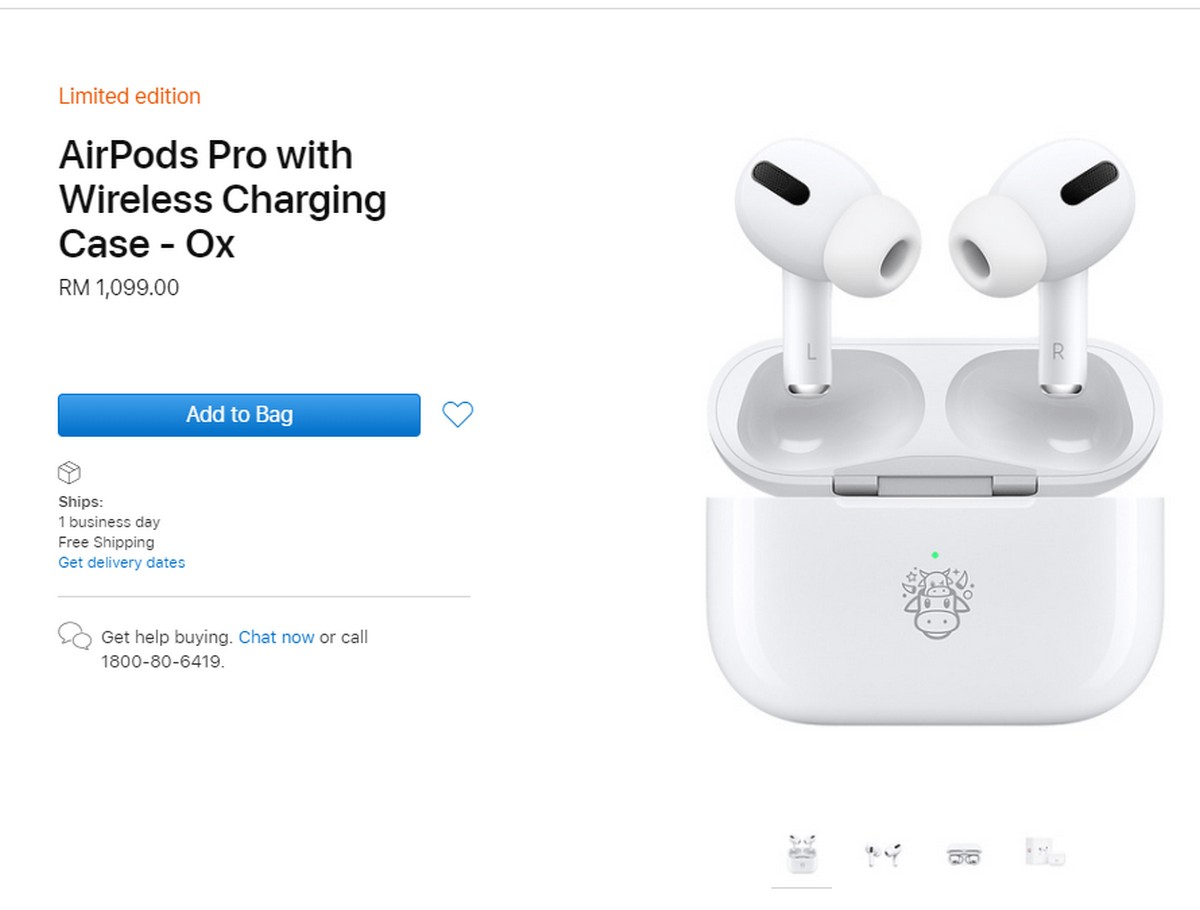View the second thumbnail showing AirPods pair
This screenshot has height=910, width=1200.
tap(882, 855)
